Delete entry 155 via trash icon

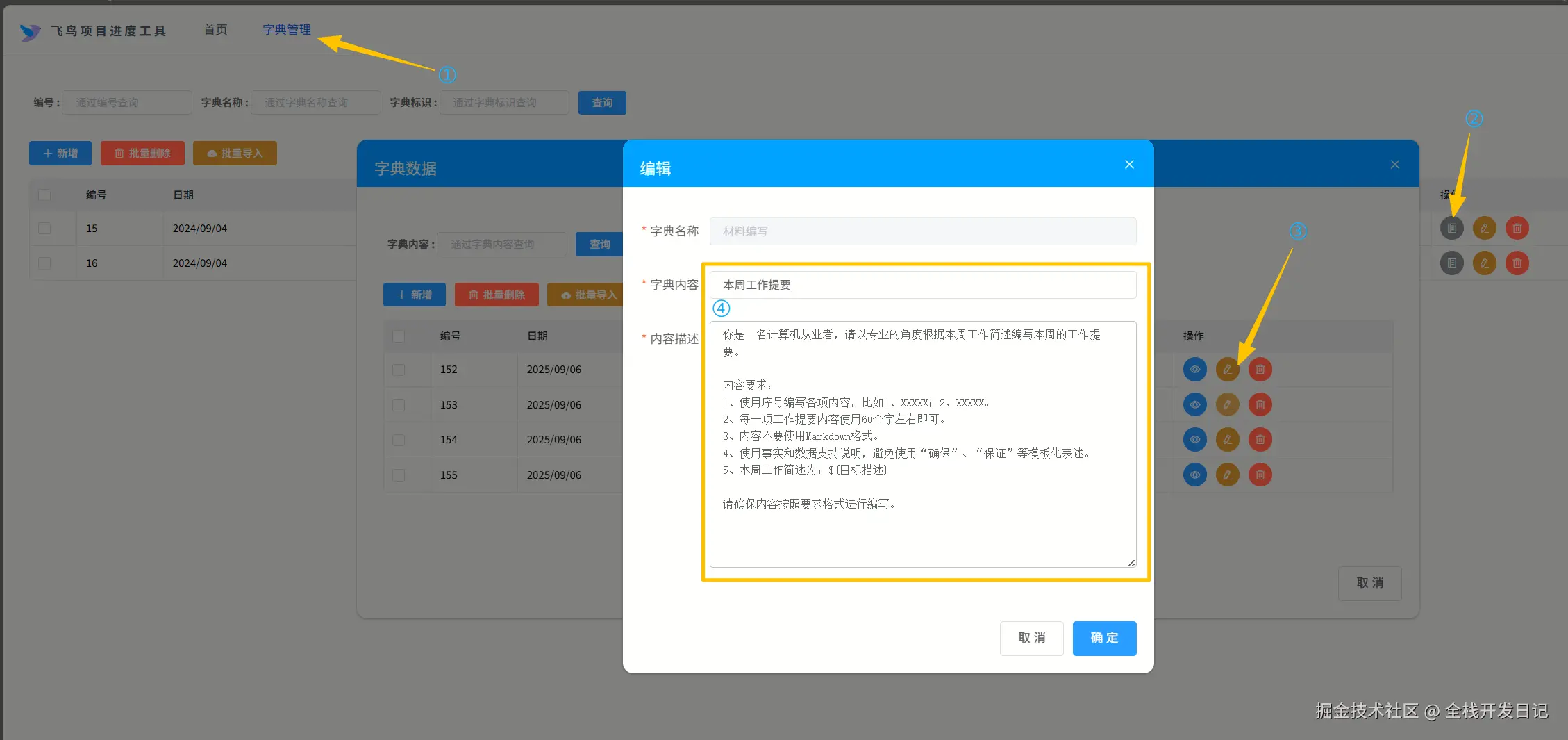pos(1260,475)
